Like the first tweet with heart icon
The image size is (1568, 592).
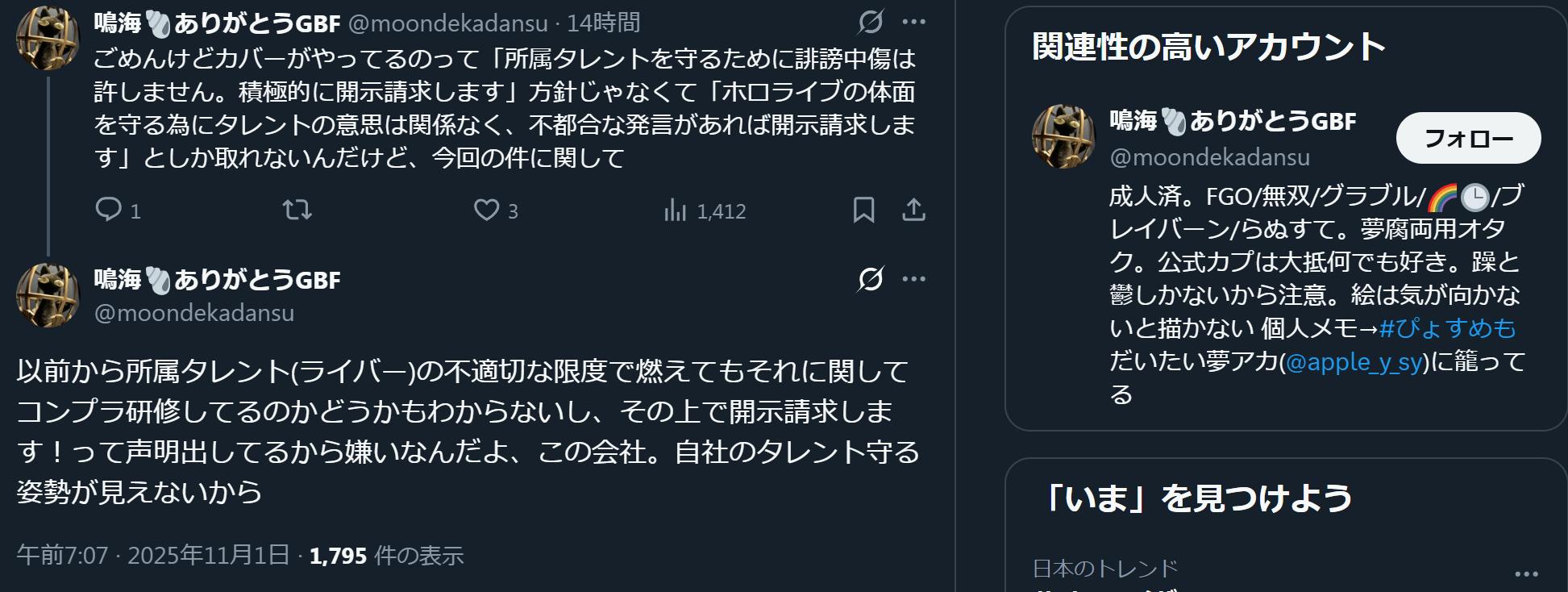(486, 210)
